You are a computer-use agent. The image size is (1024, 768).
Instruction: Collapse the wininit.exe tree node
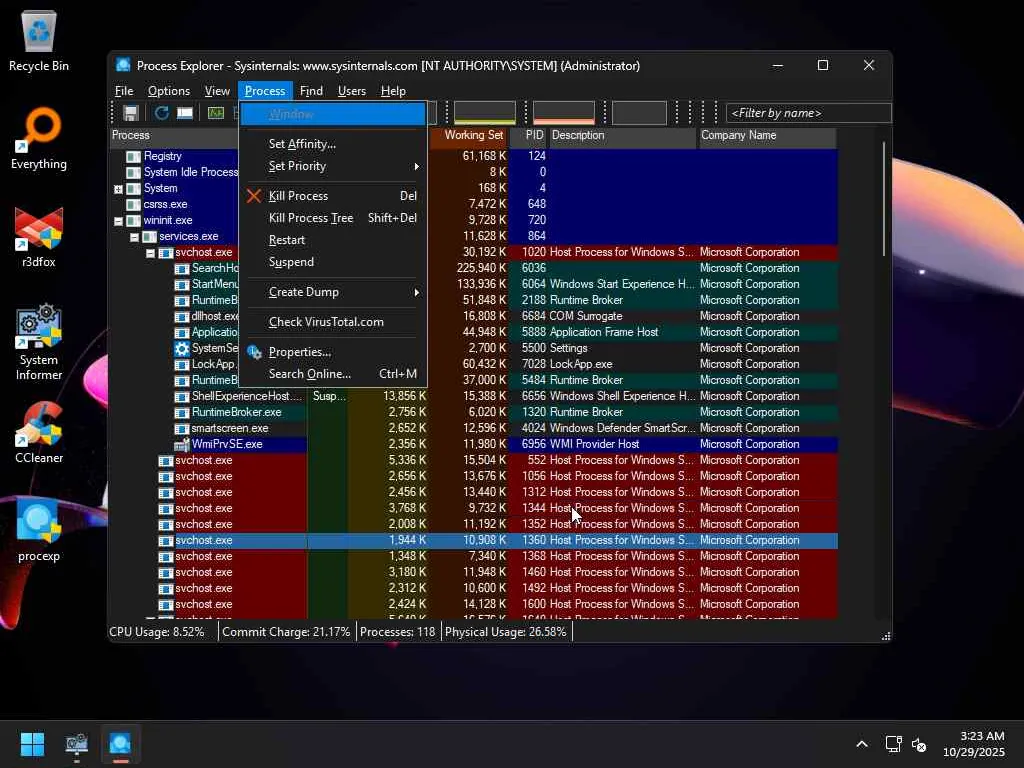(x=118, y=221)
